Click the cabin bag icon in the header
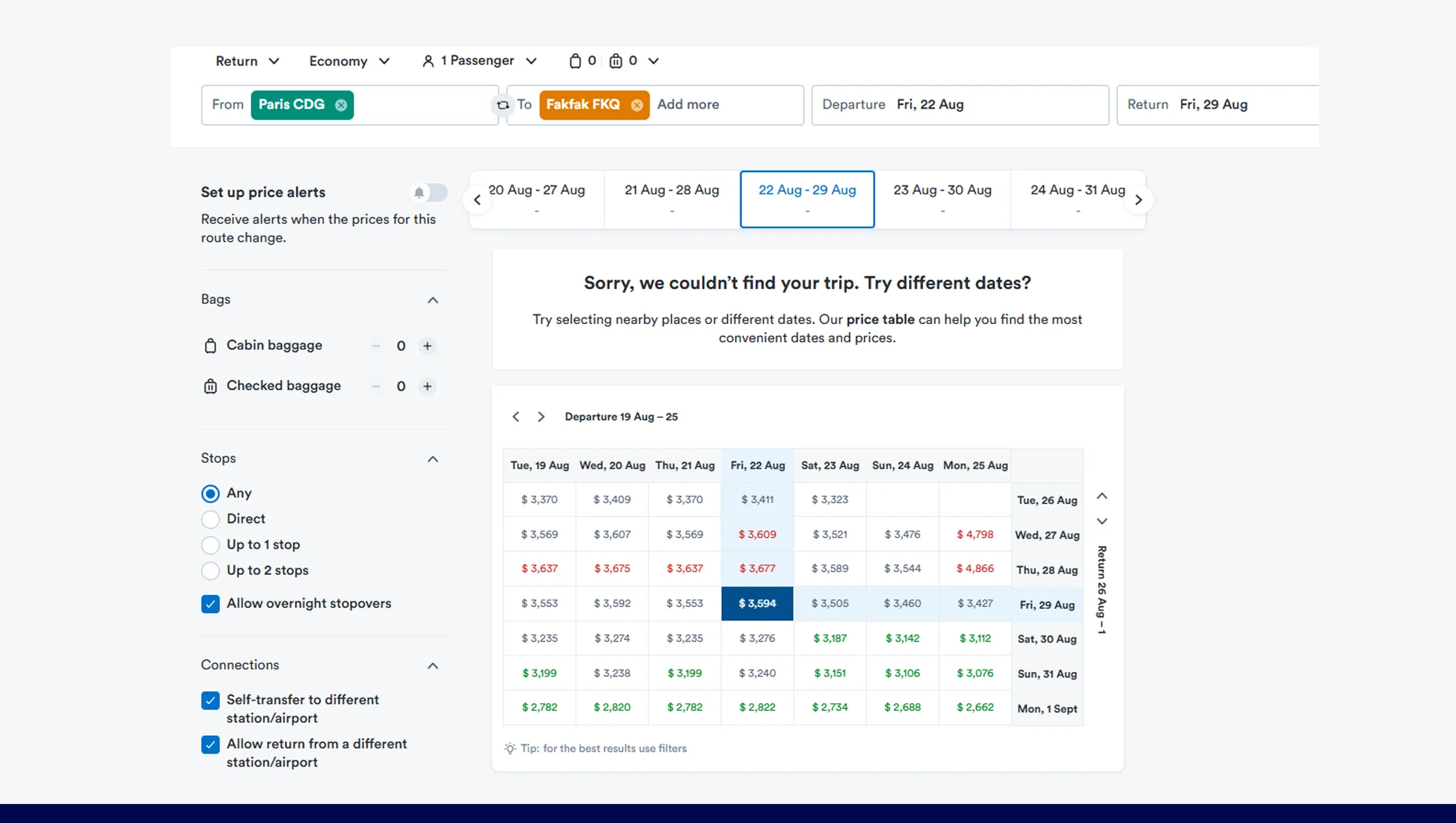Viewport: 1456px width, 823px height. (x=576, y=60)
